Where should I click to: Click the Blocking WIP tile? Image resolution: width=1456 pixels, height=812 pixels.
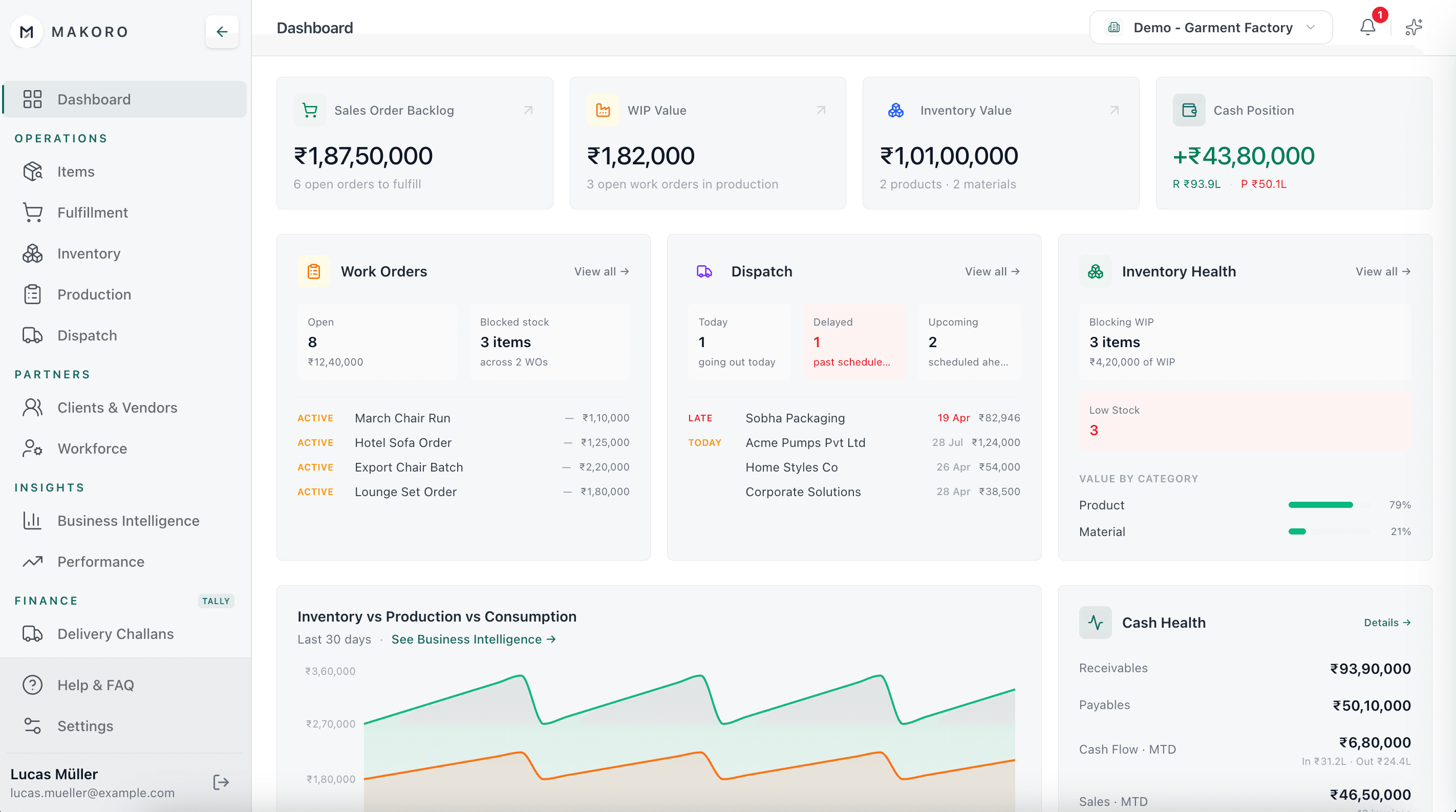point(1245,342)
